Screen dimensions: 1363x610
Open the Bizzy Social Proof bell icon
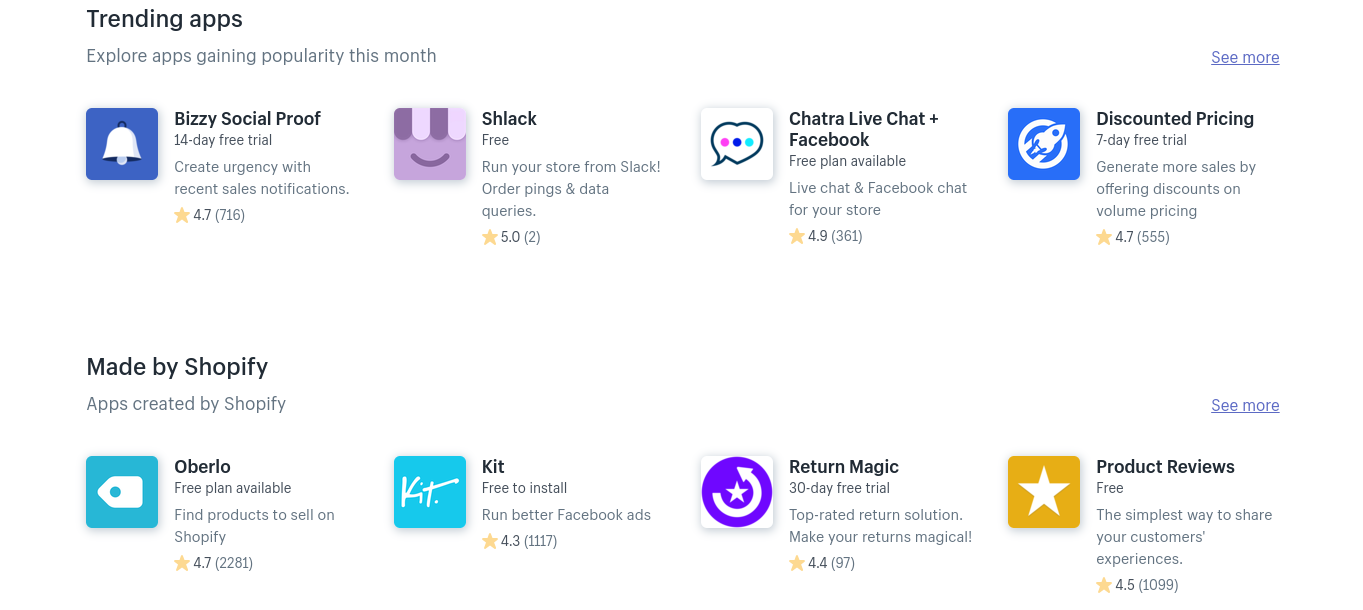point(122,144)
